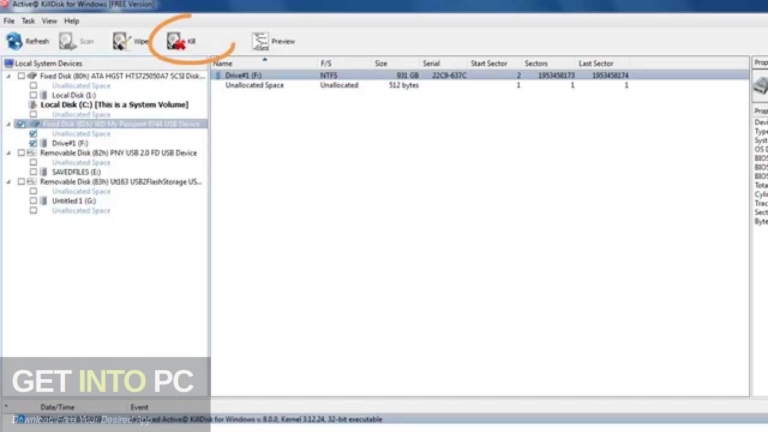
Task: Select Untitled 1 (G:) in device tree
Action: pos(74,201)
